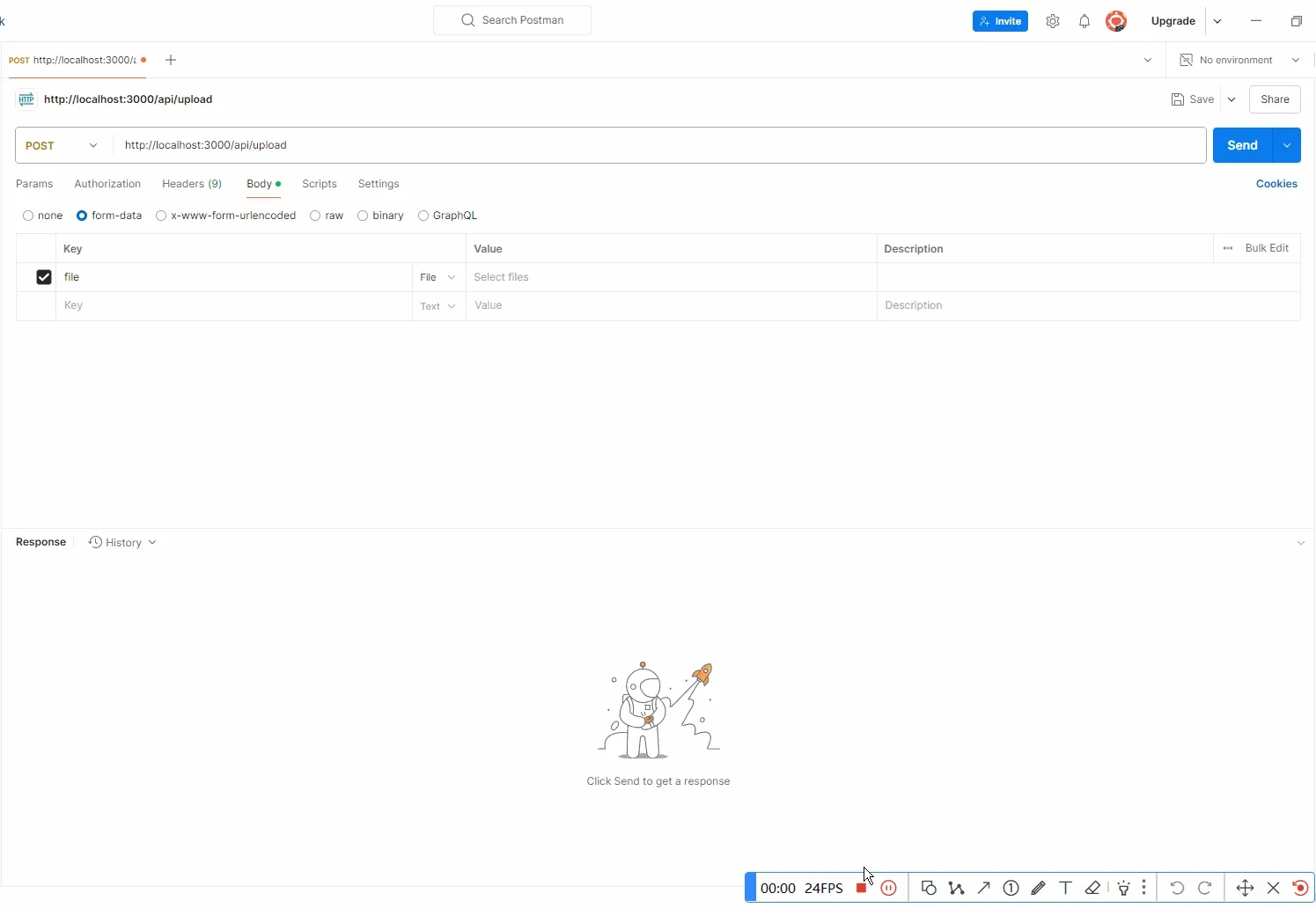
Task: Click the Search Postman field
Action: tap(512, 20)
